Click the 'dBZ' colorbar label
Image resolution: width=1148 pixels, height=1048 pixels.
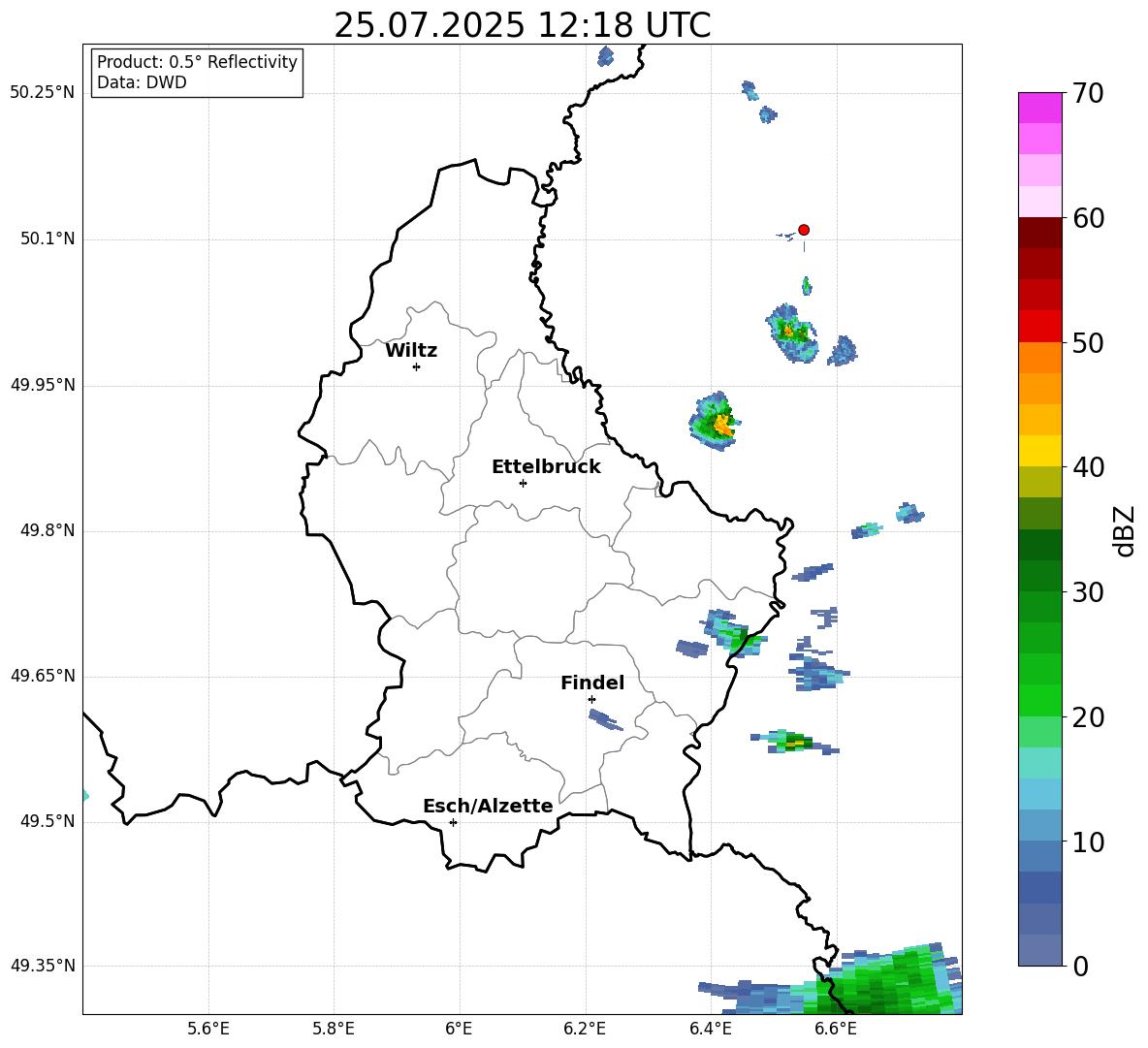(x=1124, y=530)
